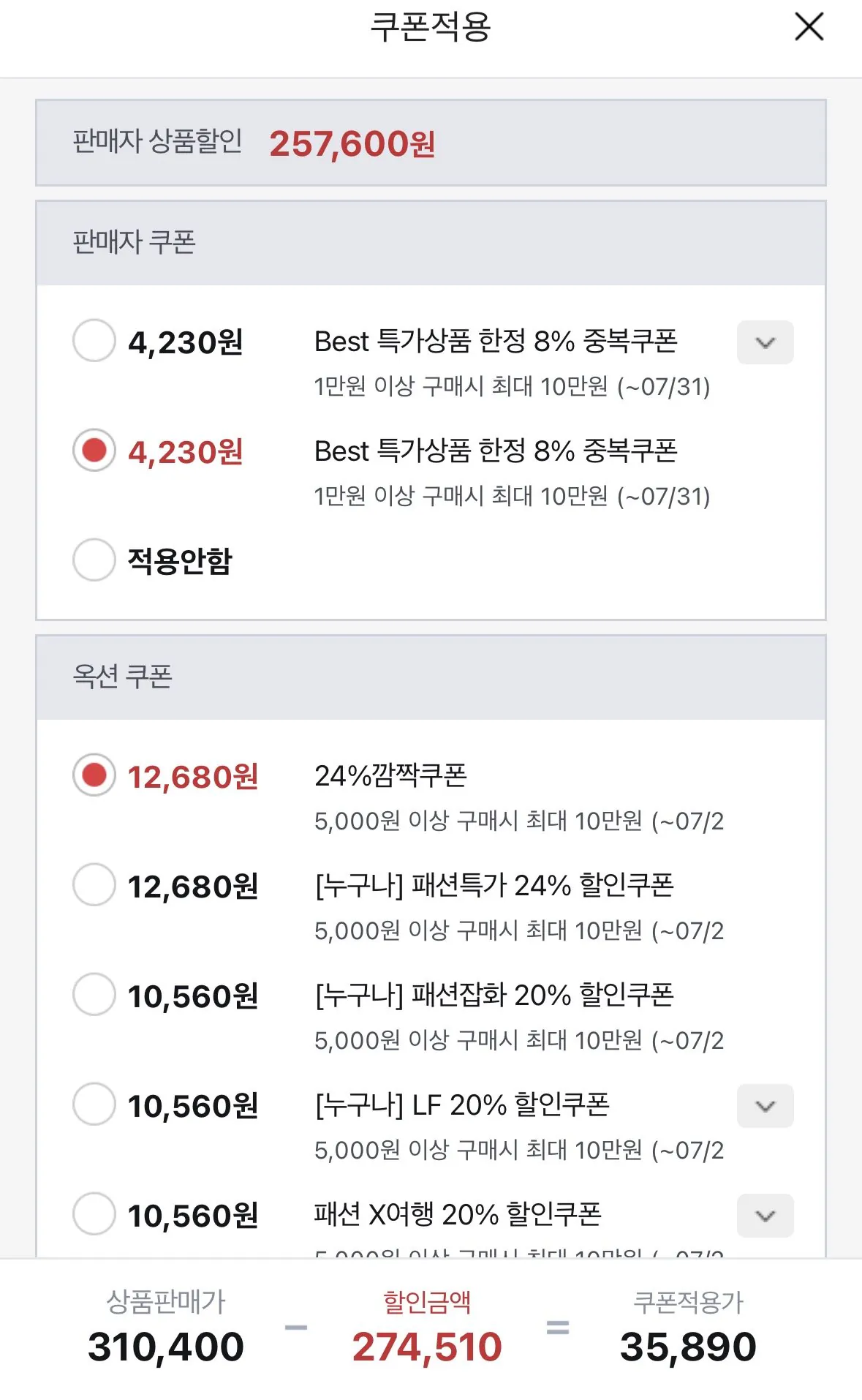Click the 판매자 상품할인 257,600원 amount

coord(352,143)
